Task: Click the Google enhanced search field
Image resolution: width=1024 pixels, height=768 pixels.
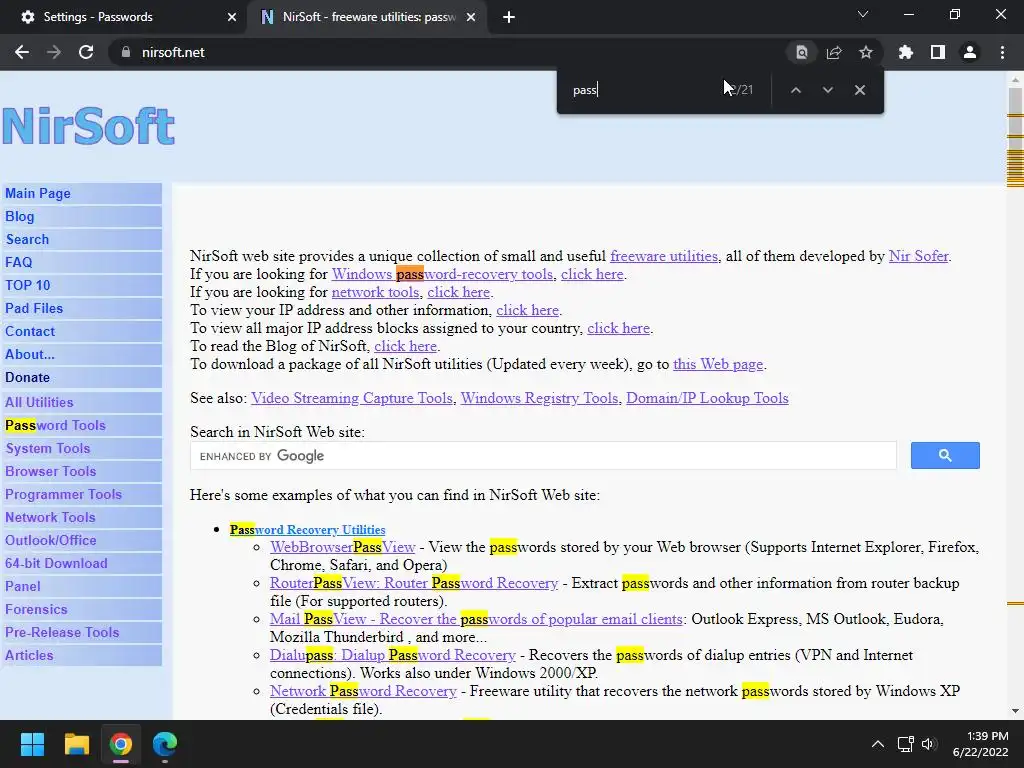Action: (x=543, y=456)
